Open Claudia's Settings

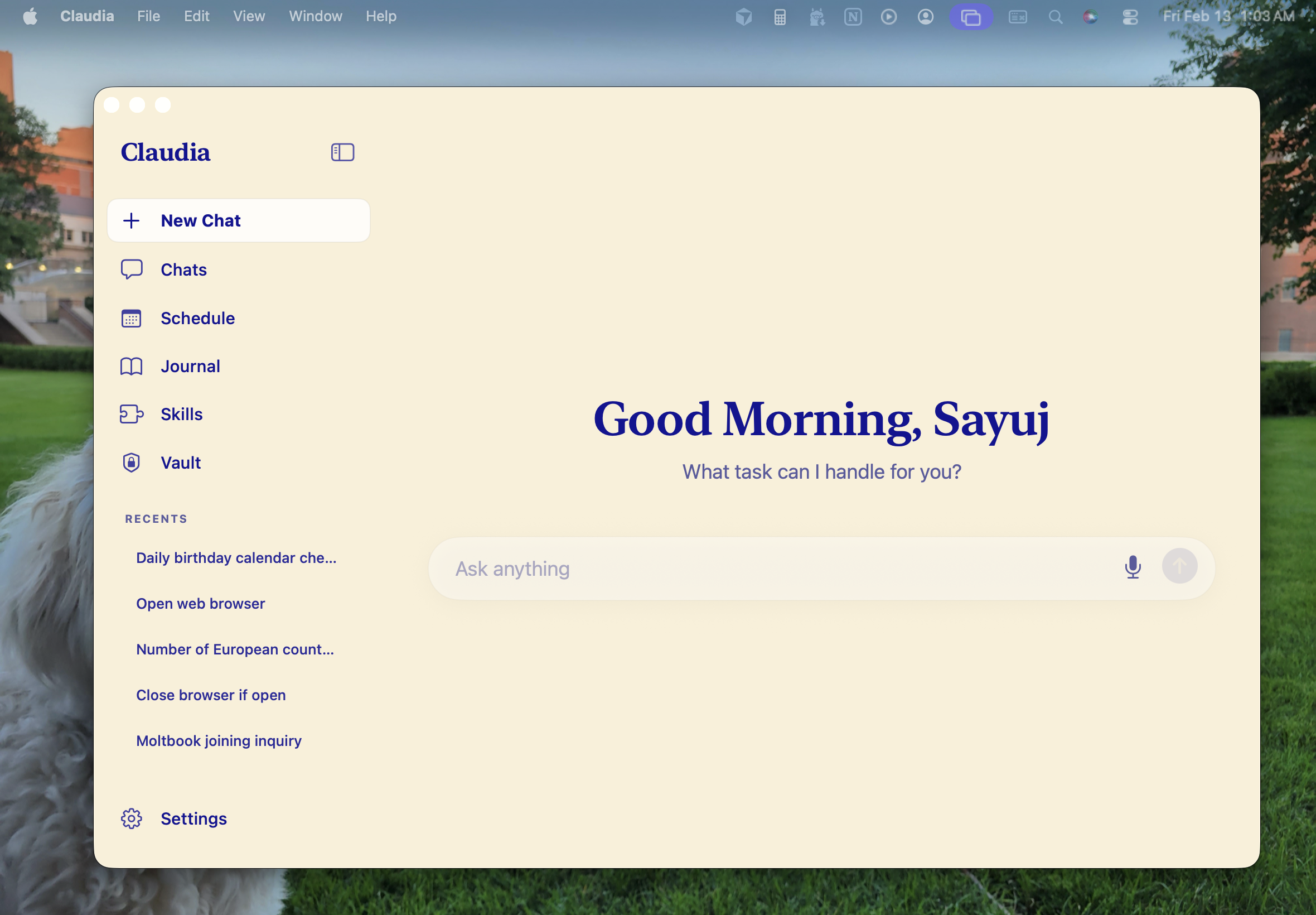tap(193, 818)
